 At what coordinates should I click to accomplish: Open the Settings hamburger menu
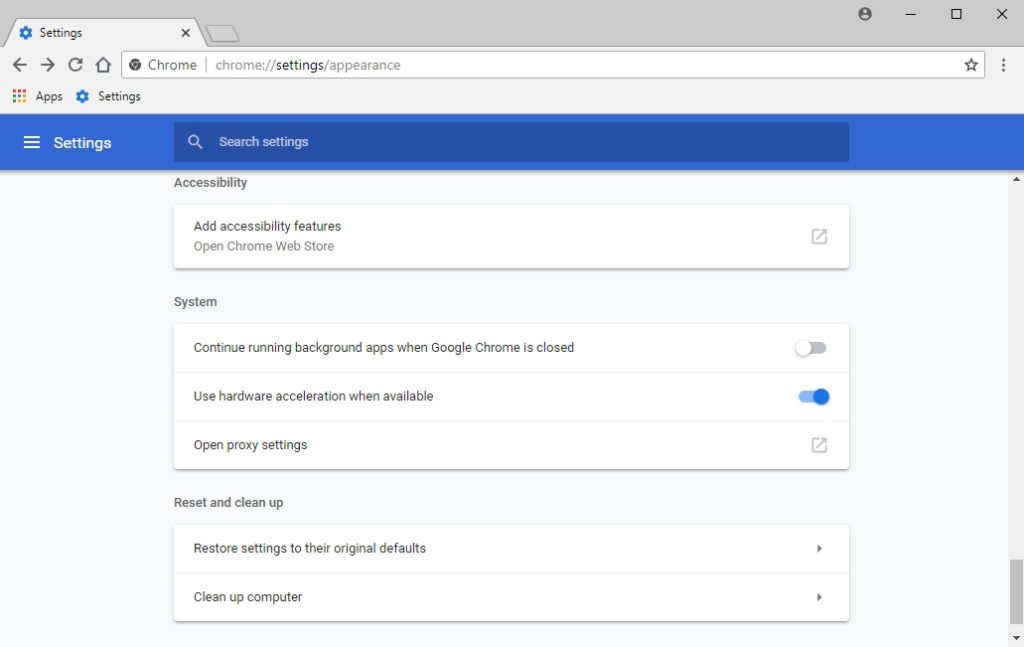[33, 142]
